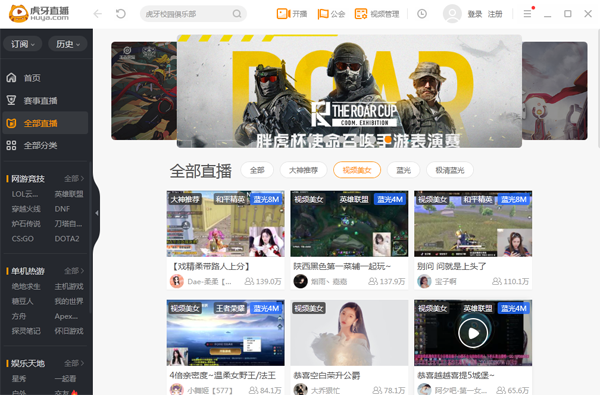Click the search magnifier icon
The image size is (600, 395).
coord(237,14)
